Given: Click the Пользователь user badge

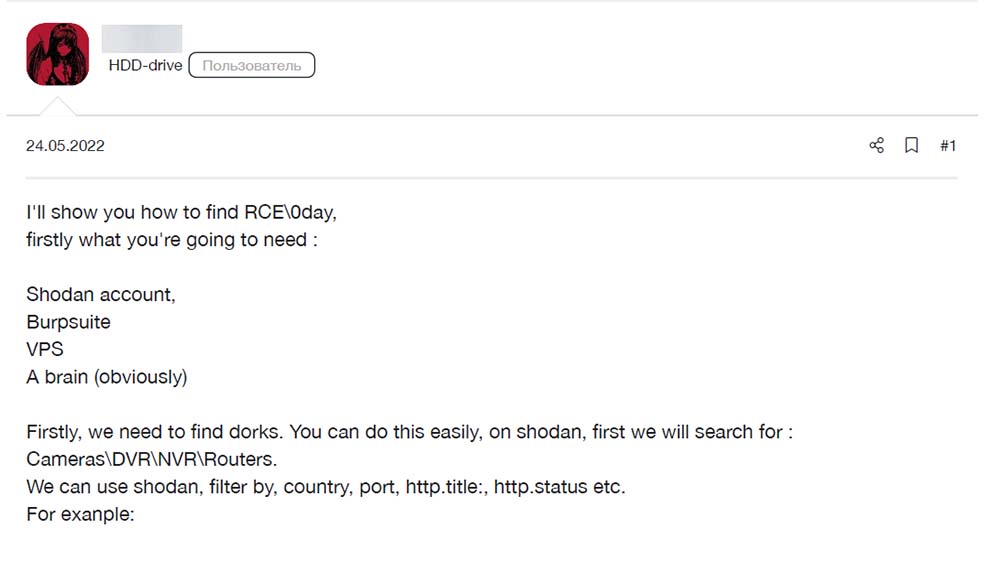Looking at the screenshot, I should pyautogui.click(x=251, y=66).
